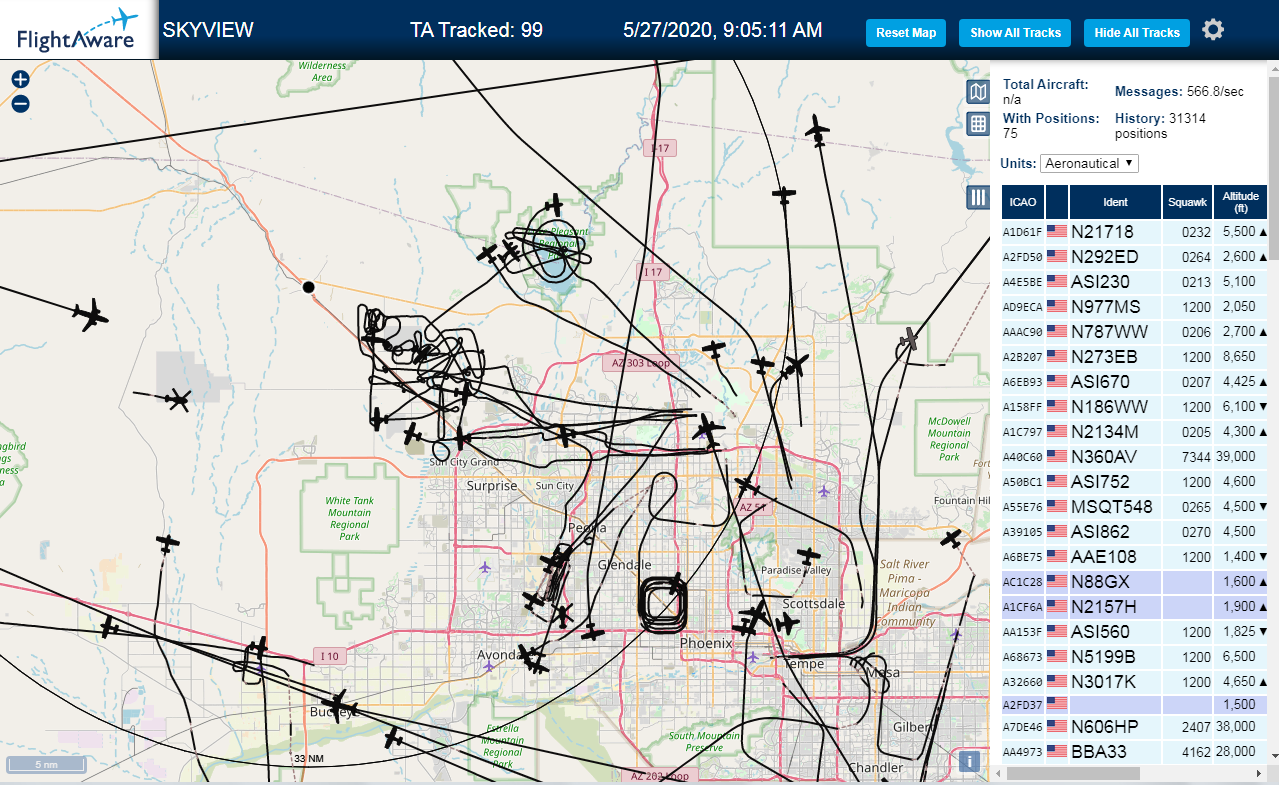The height and width of the screenshot is (785, 1279).
Task: Select aircraft N3017K in the list
Action: [x=1135, y=682]
